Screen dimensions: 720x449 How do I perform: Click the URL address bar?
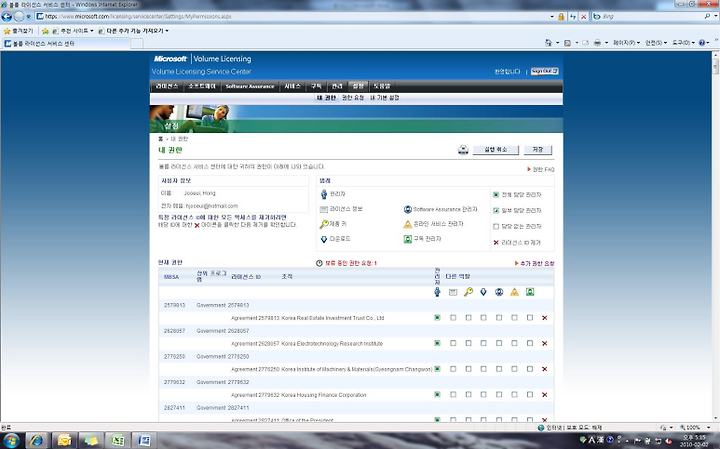[x=294, y=17]
